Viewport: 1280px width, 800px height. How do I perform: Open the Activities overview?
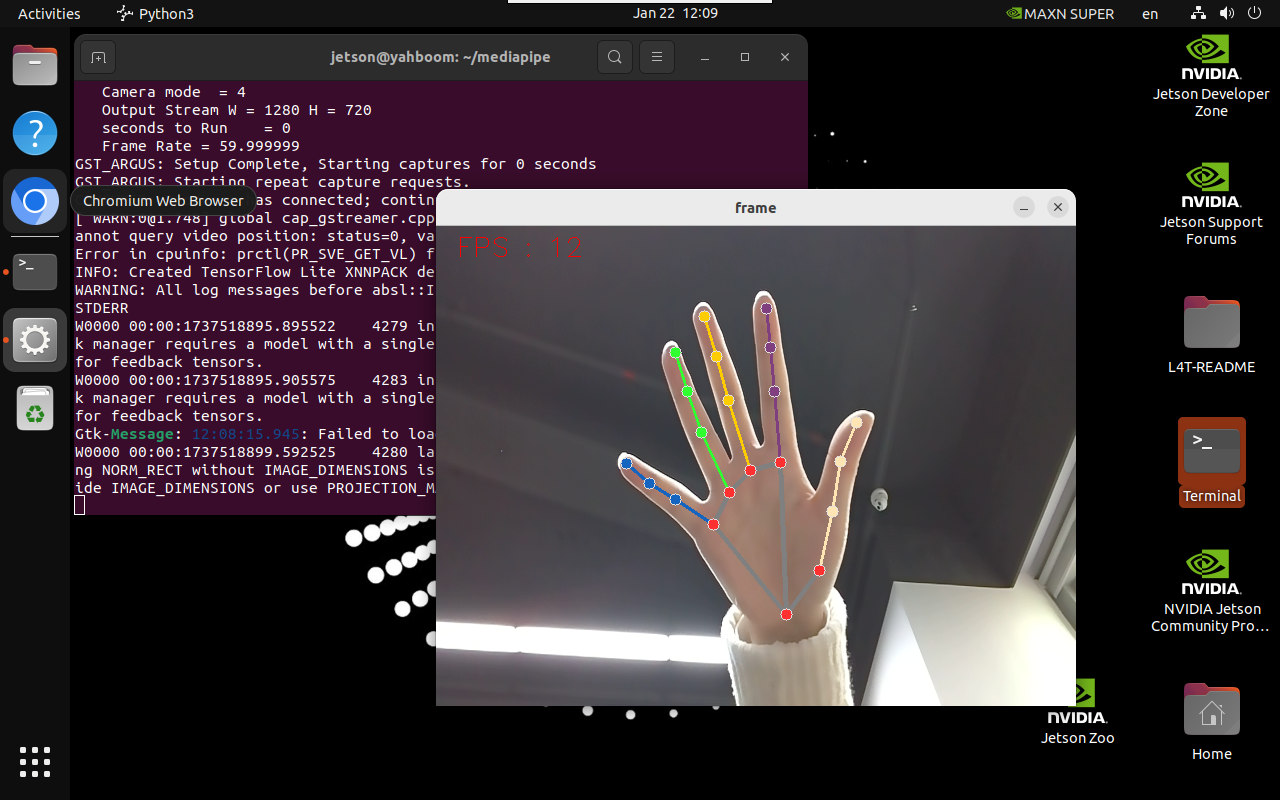click(49, 14)
